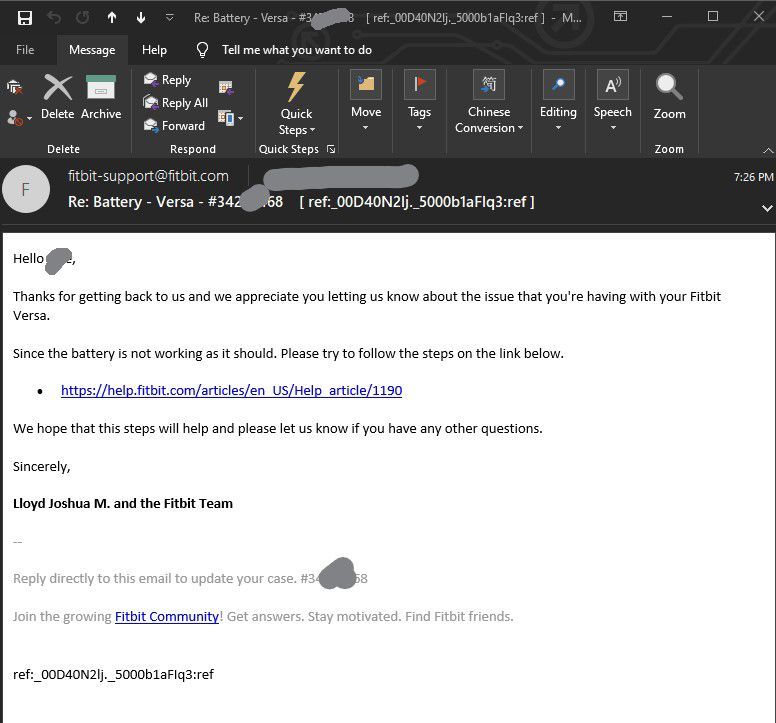The height and width of the screenshot is (723, 776).
Task: Reply to the sender
Action: (167, 80)
